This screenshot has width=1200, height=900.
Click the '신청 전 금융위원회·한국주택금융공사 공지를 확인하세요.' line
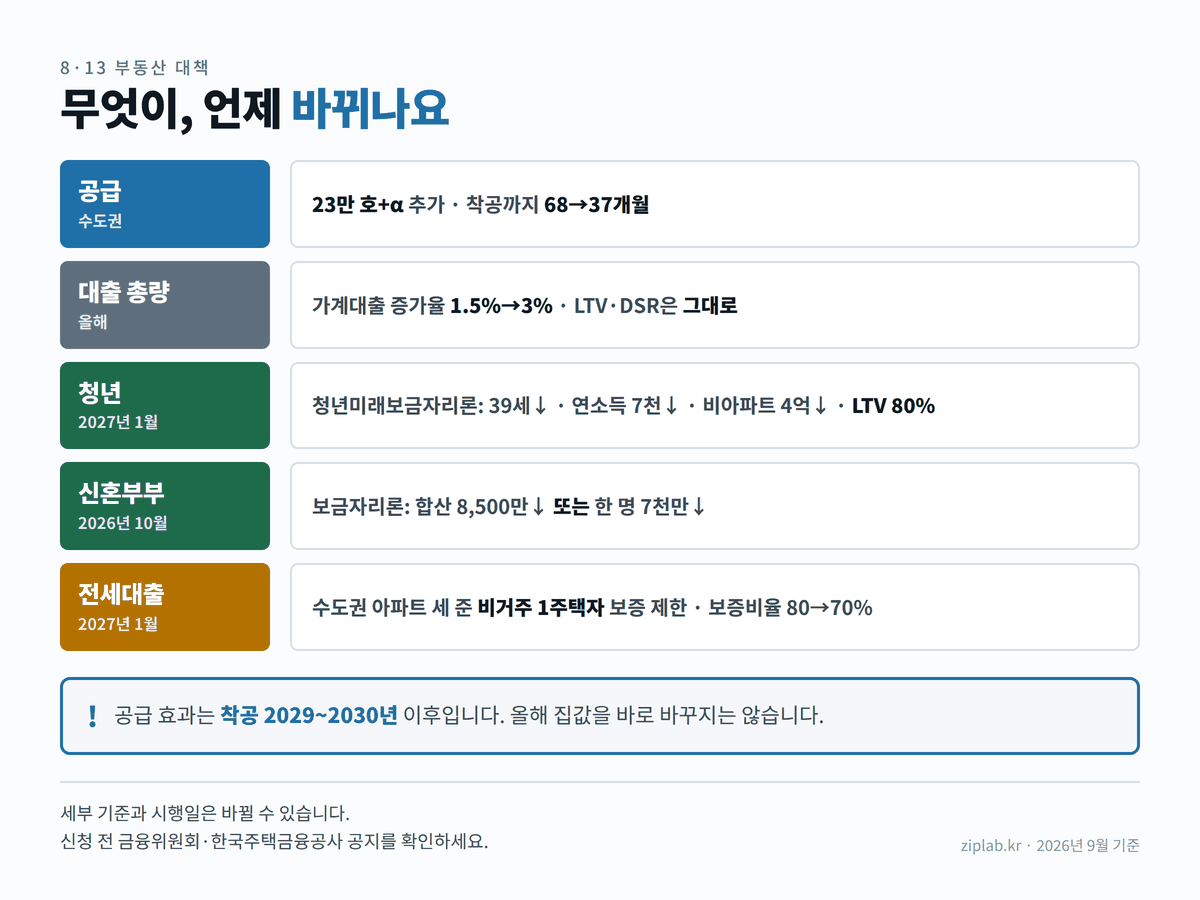point(274,841)
